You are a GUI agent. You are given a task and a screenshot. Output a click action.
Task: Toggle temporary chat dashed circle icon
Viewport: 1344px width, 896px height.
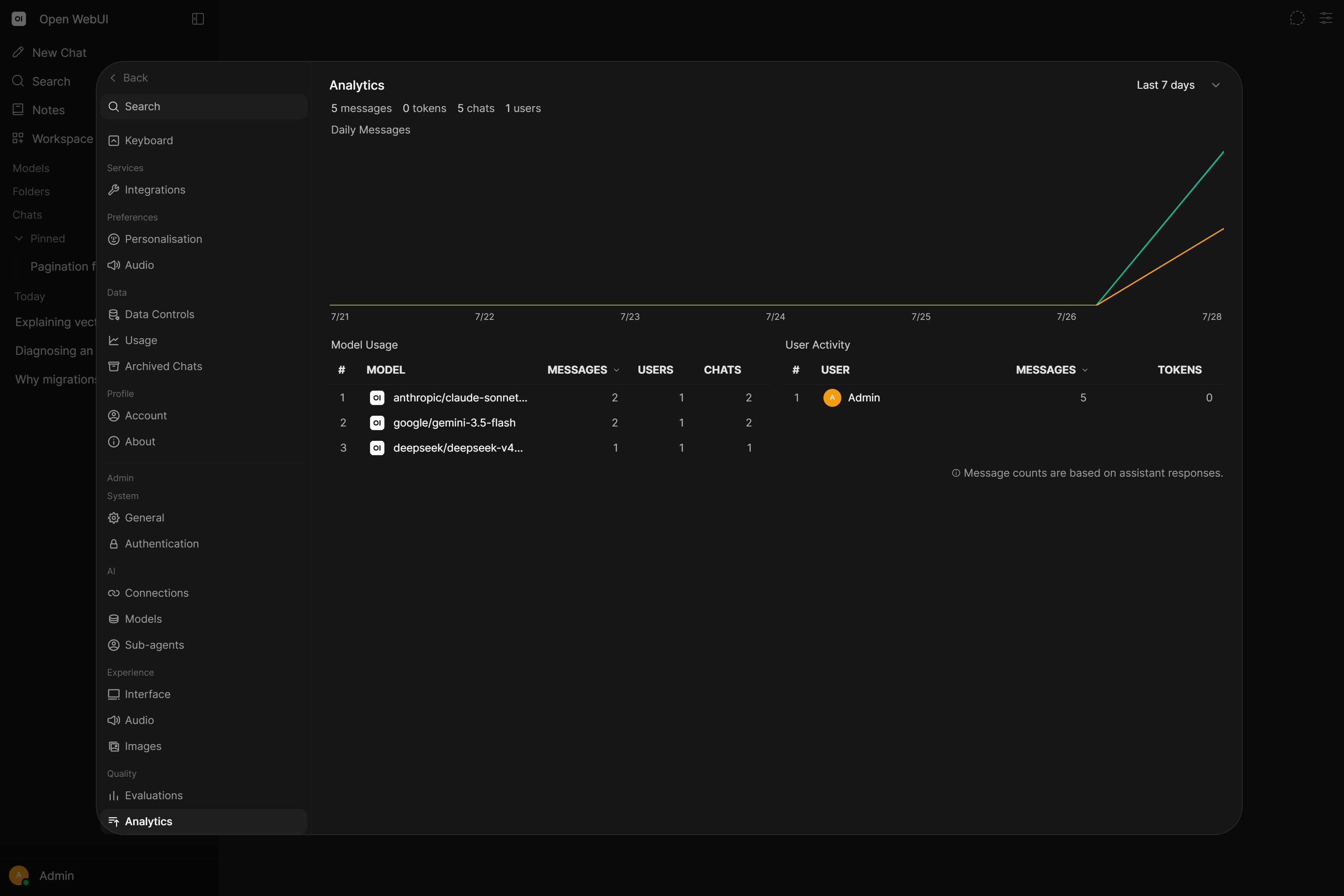[1297, 18]
